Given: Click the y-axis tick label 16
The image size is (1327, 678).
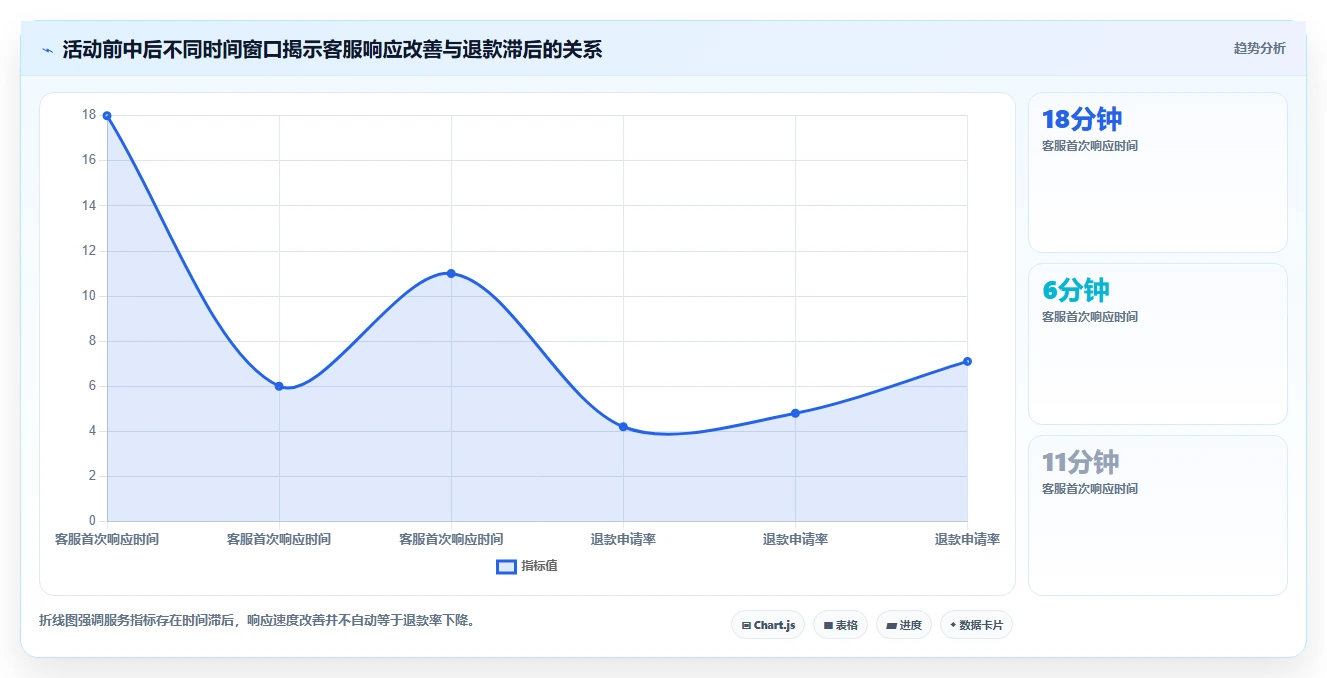Looking at the screenshot, I should coord(89,160).
